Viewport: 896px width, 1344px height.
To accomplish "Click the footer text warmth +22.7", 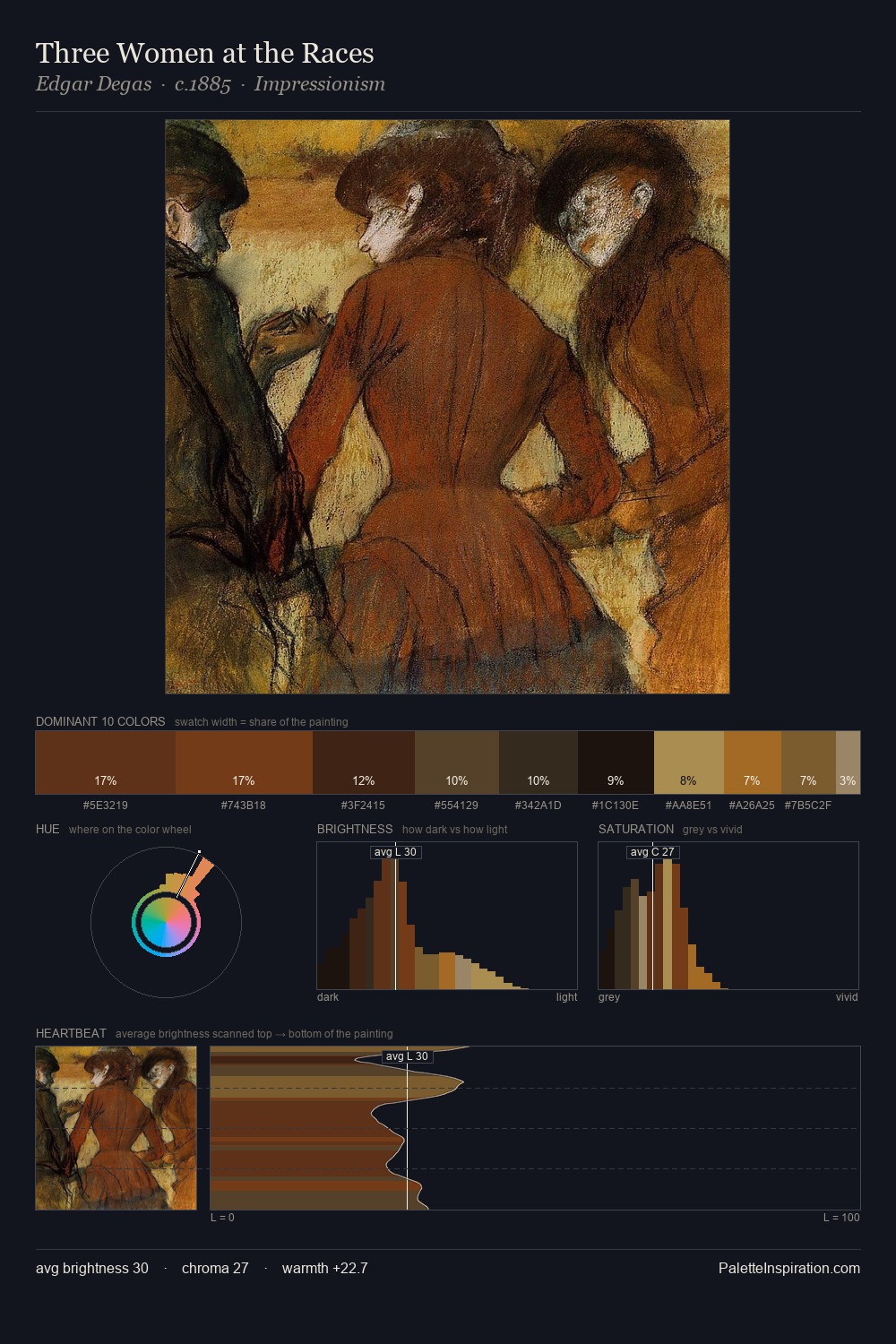I will click(x=324, y=1268).
